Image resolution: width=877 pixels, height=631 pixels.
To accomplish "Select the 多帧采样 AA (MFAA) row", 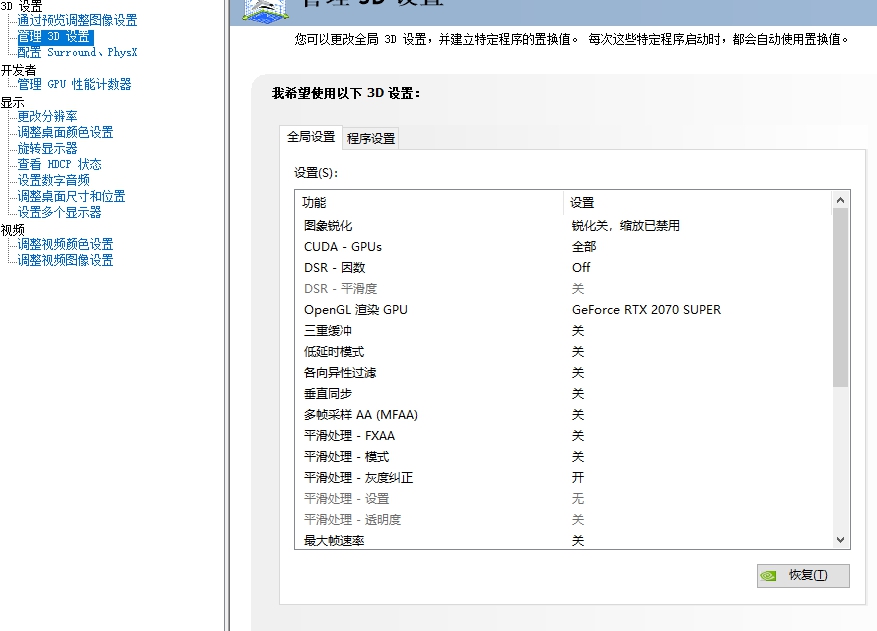I will [564, 415].
